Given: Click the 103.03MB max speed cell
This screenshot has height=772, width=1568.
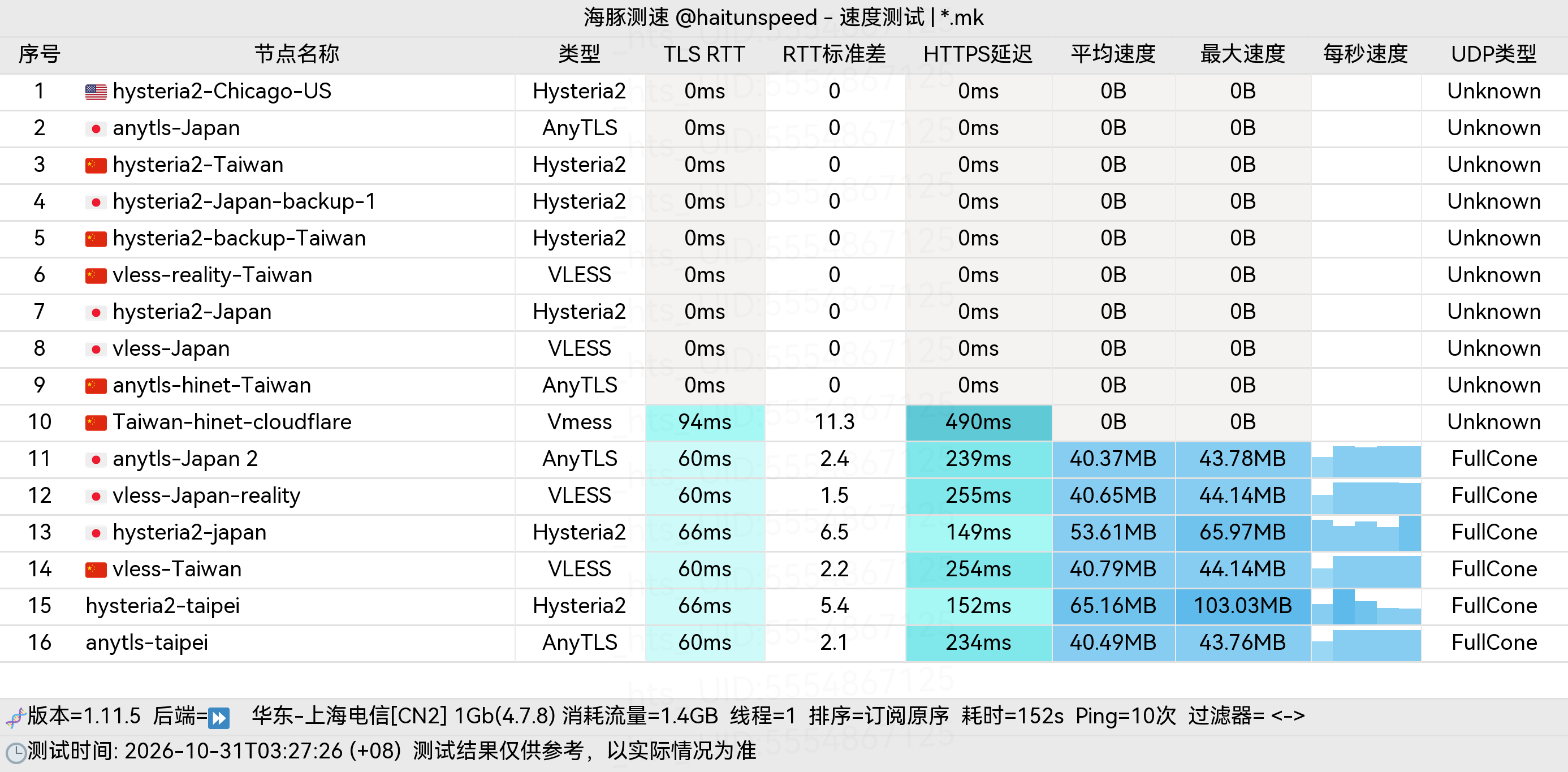Looking at the screenshot, I should point(1242,606).
